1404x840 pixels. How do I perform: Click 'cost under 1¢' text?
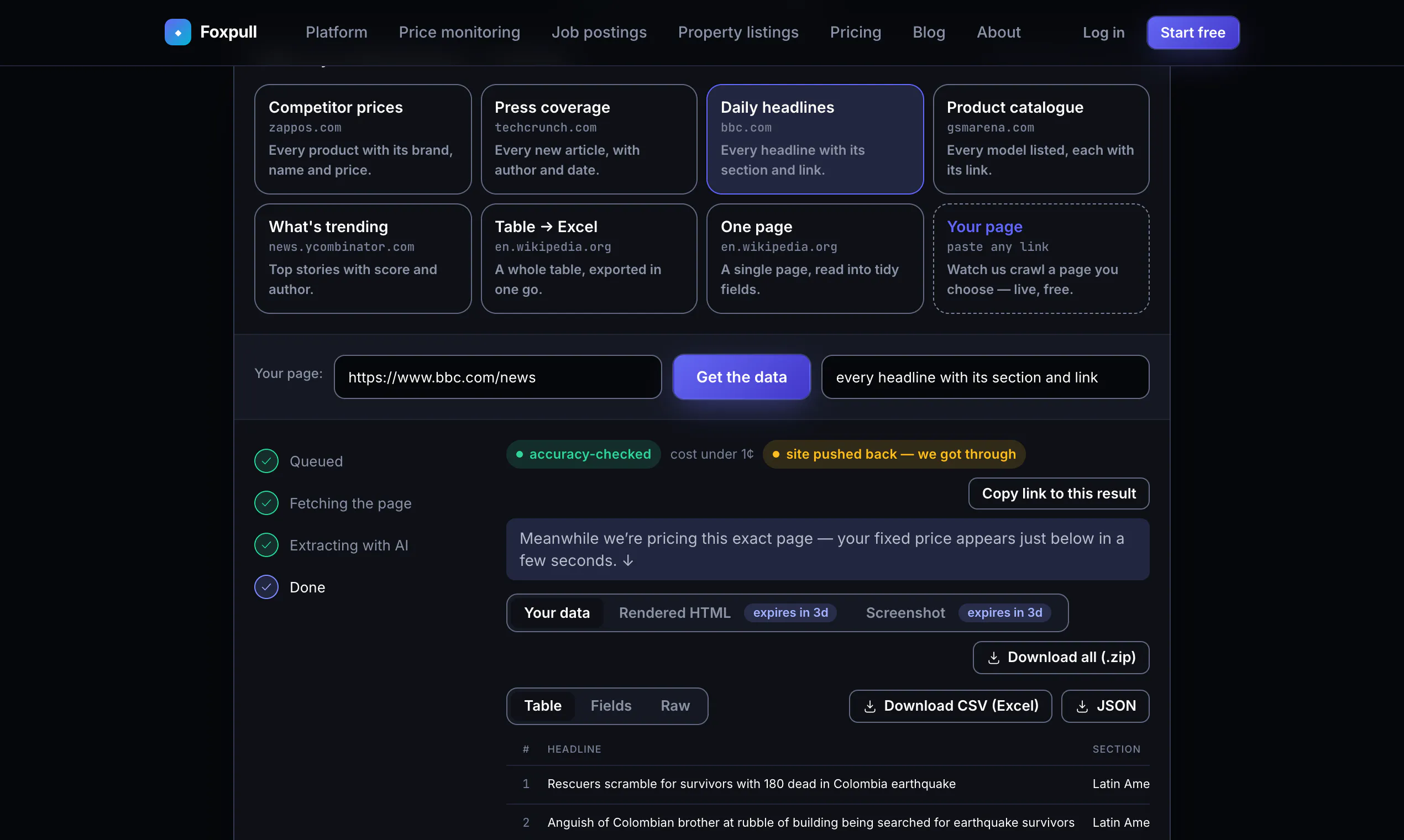point(711,454)
